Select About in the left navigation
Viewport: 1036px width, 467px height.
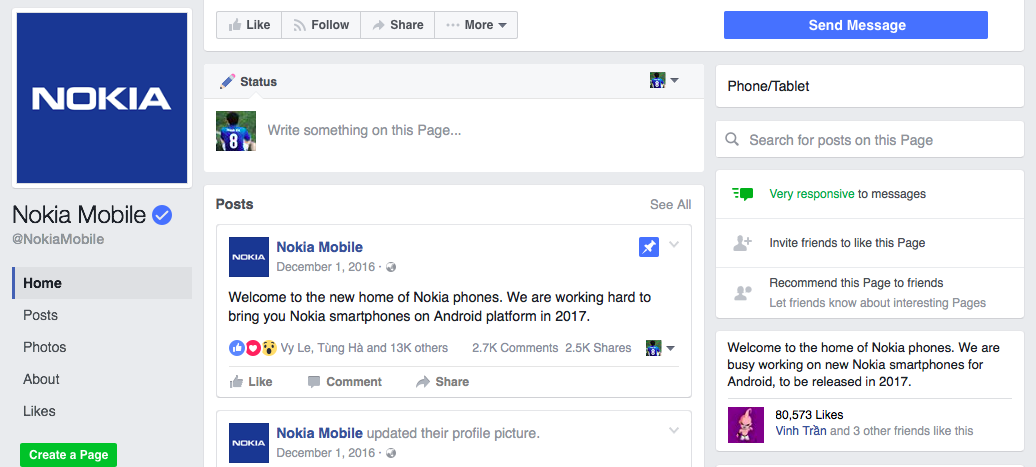(x=41, y=379)
